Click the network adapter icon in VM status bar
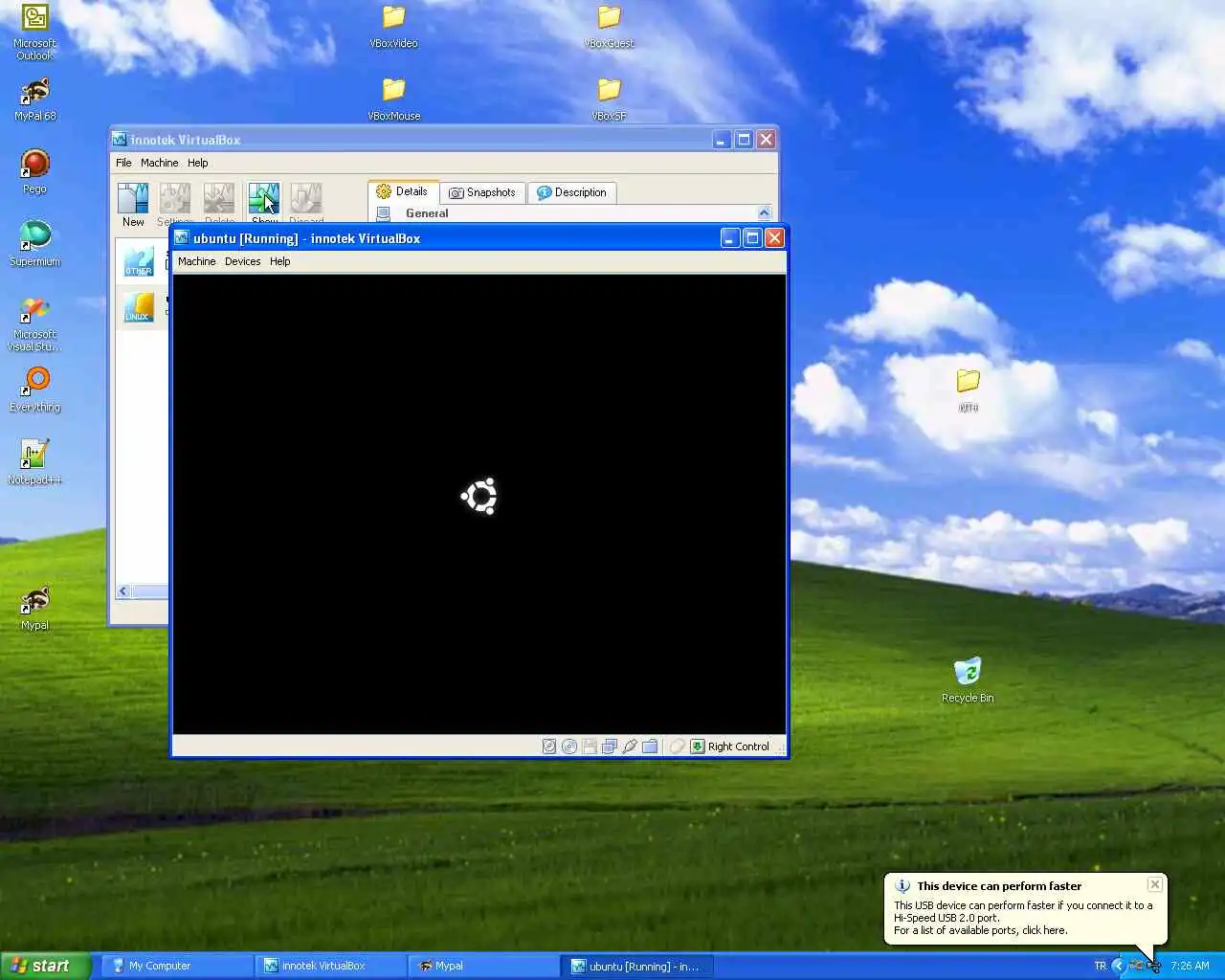This screenshot has width=1225, height=980. coord(610,746)
